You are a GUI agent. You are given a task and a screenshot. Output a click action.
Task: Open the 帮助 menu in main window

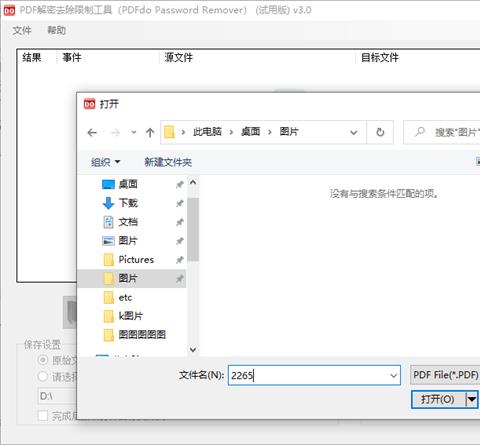point(56,30)
